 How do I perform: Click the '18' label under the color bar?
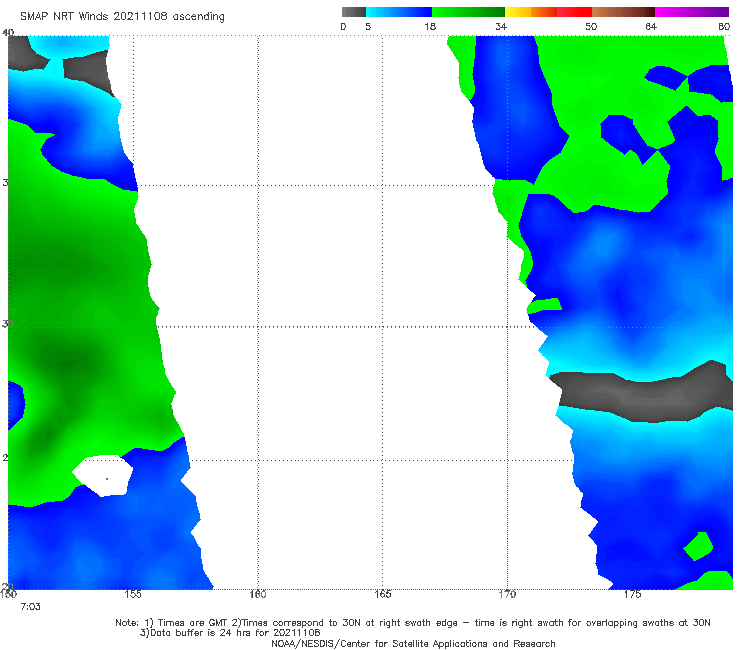(x=430, y=27)
